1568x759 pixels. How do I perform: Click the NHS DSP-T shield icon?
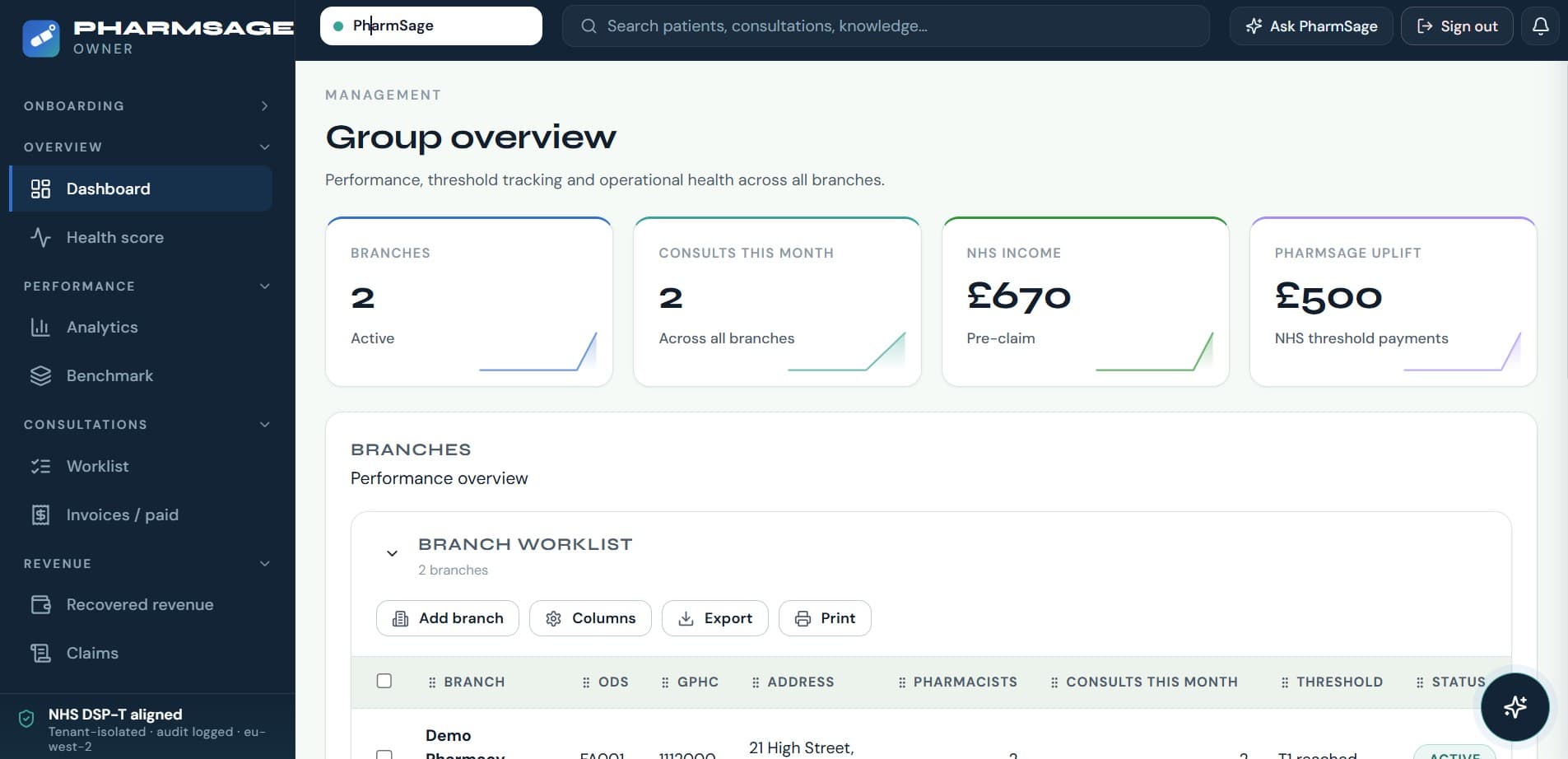pyautogui.click(x=26, y=719)
